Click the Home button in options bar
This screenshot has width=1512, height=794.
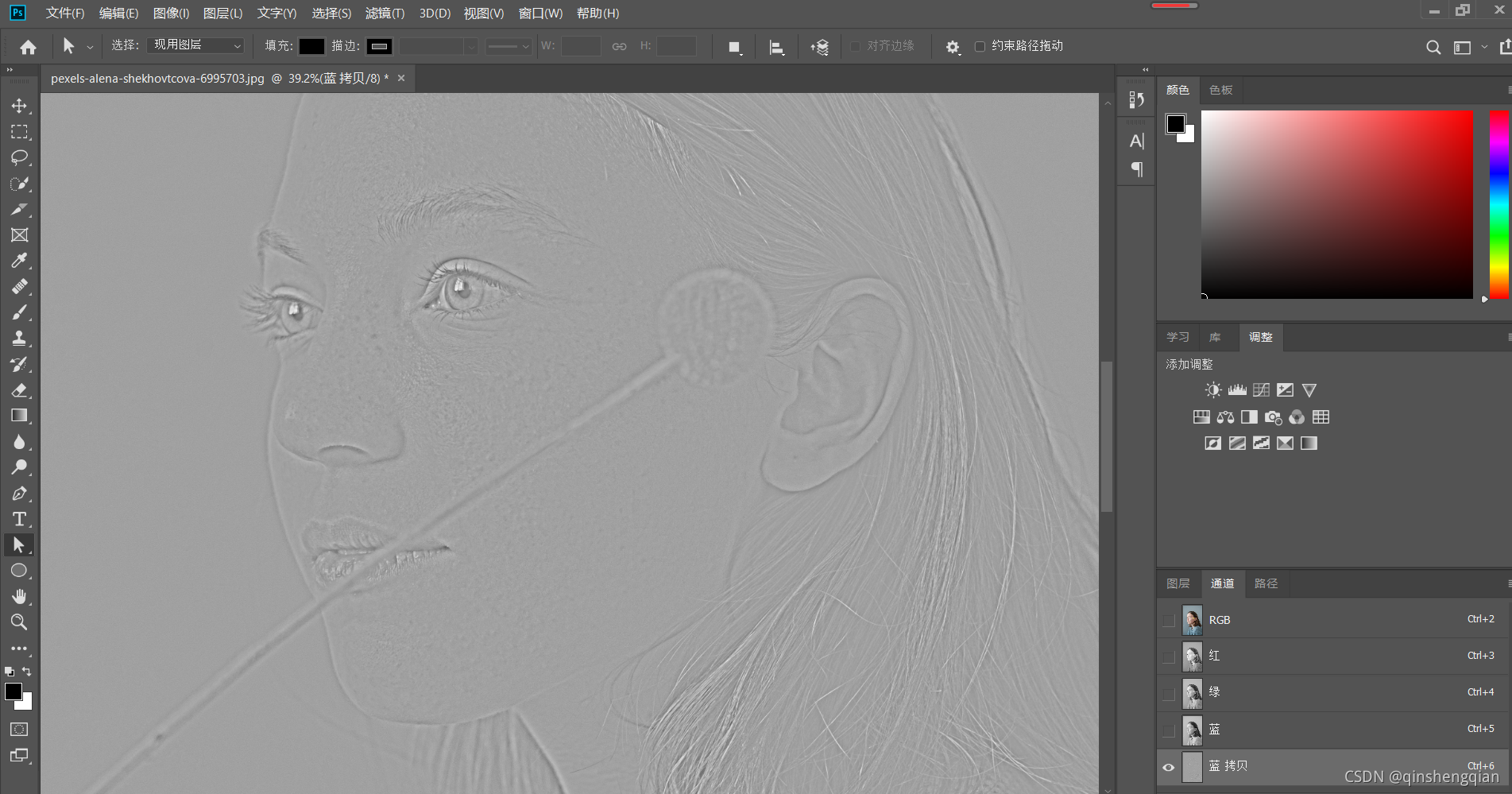(28, 47)
